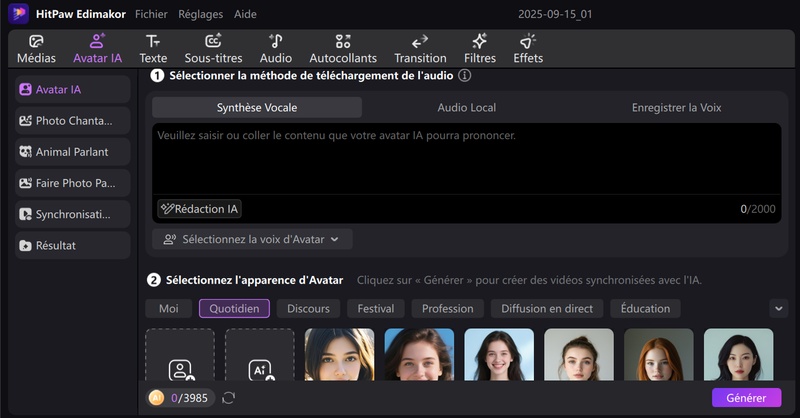The width and height of the screenshot is (800, 418).
Task: Click the avatar speech text input area
Action: pos(466,160)
